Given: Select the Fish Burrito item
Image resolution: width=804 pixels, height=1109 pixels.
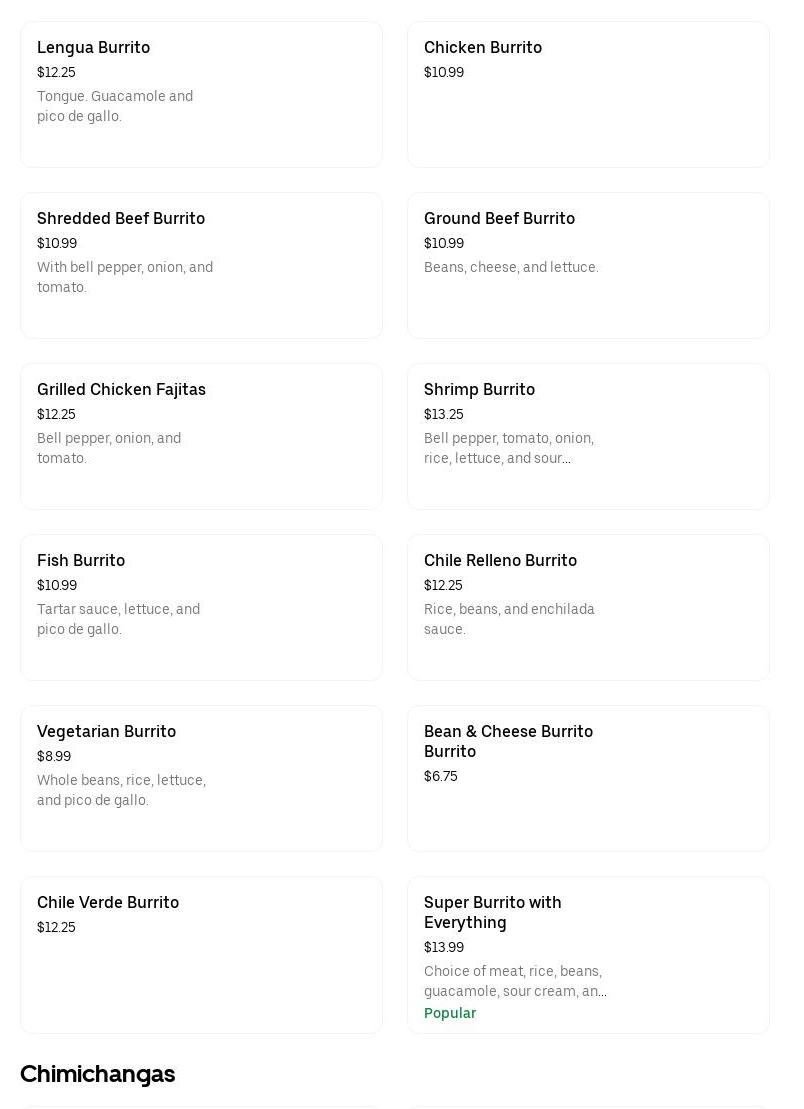Looking at the screenshot, I should pyautogui.click(x=201, y=607).
